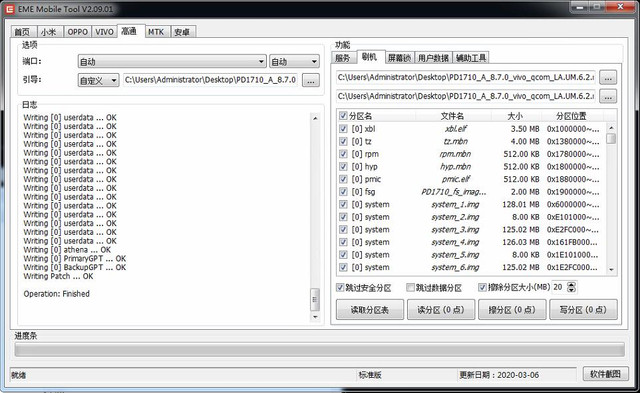Click log panel scroll down arrow
Image resolution: width=640 pixels, height=393 pixels.
(315, 317)
